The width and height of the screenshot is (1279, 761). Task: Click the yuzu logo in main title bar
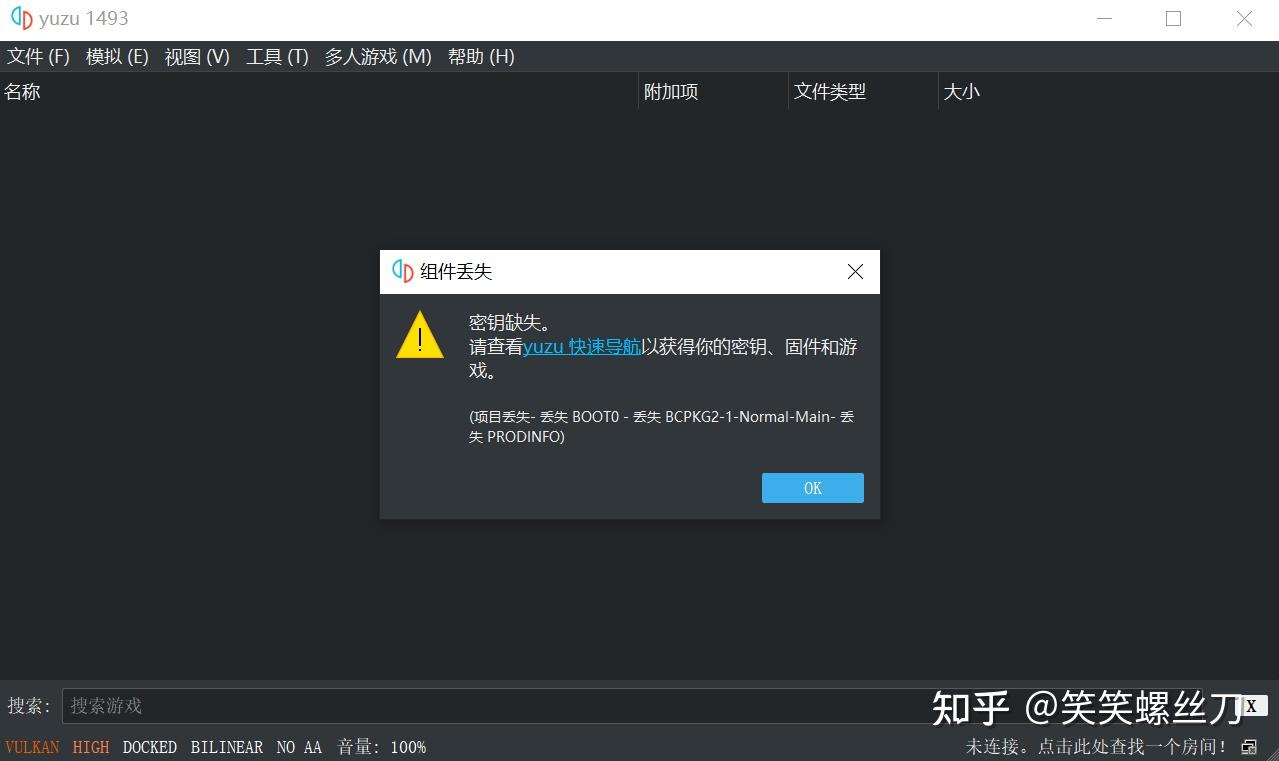click(x=21, y=19)
